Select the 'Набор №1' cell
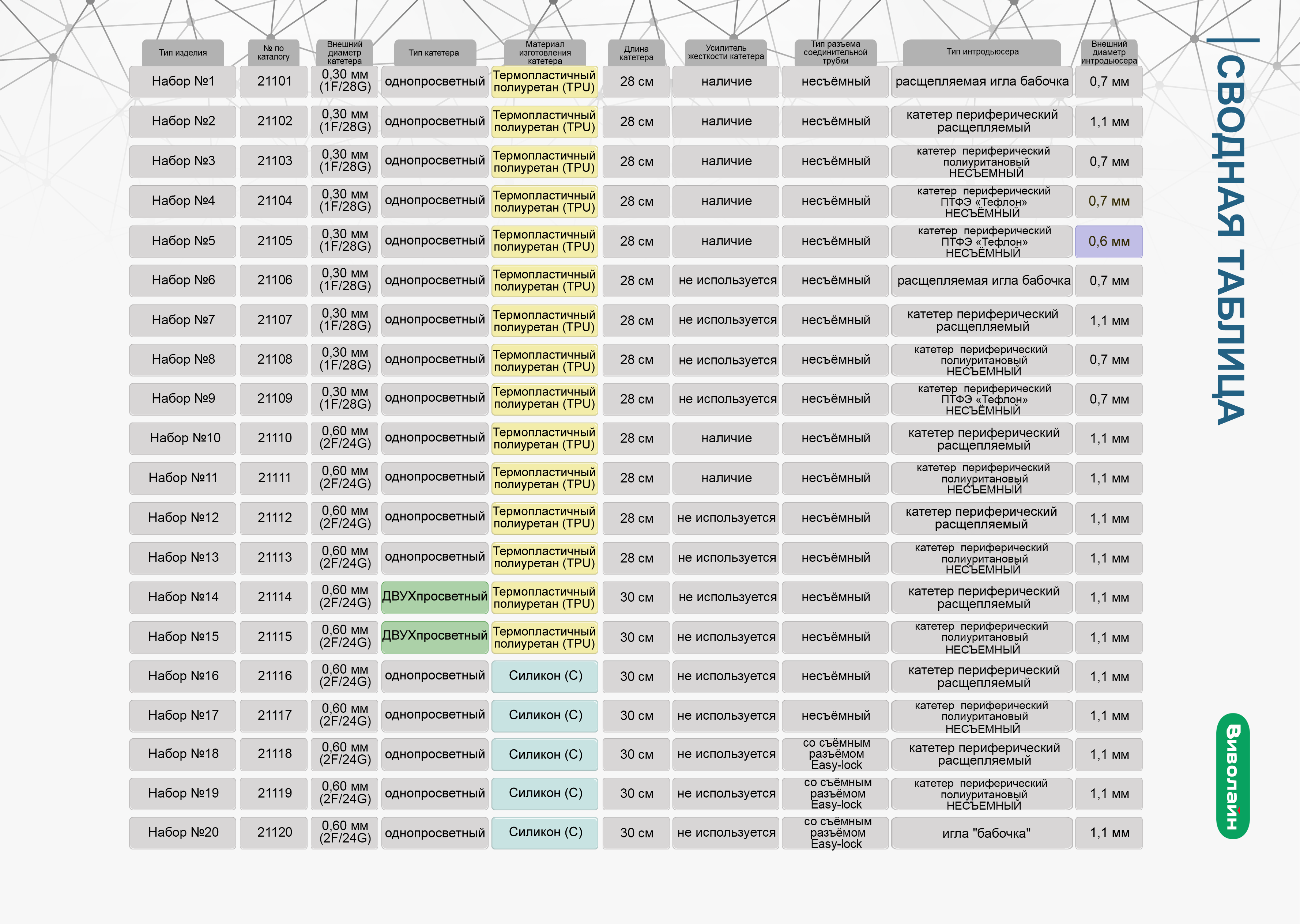 point(183,82)
